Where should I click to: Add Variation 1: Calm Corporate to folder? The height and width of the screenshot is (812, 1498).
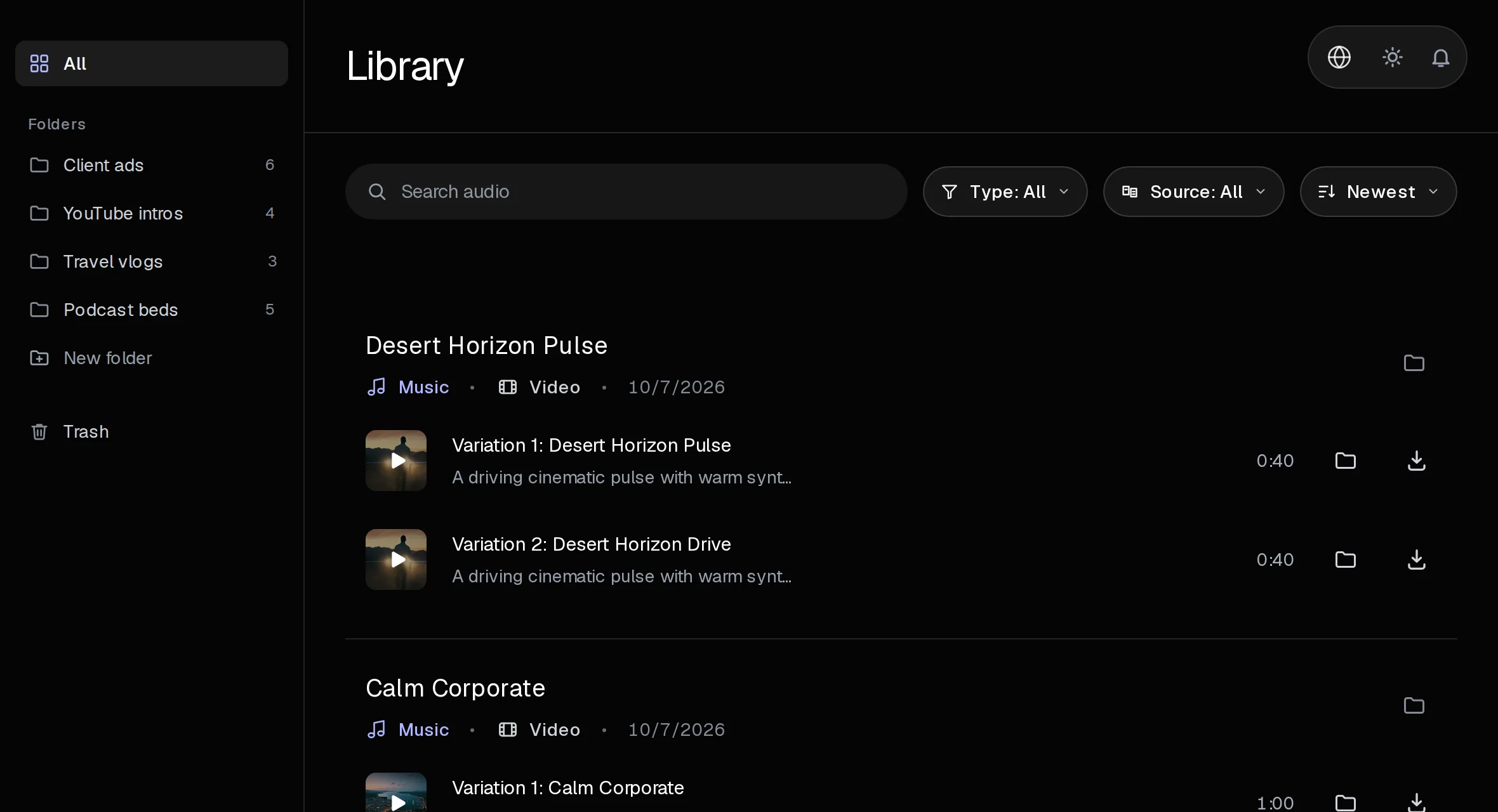(x=1346, y=802)
